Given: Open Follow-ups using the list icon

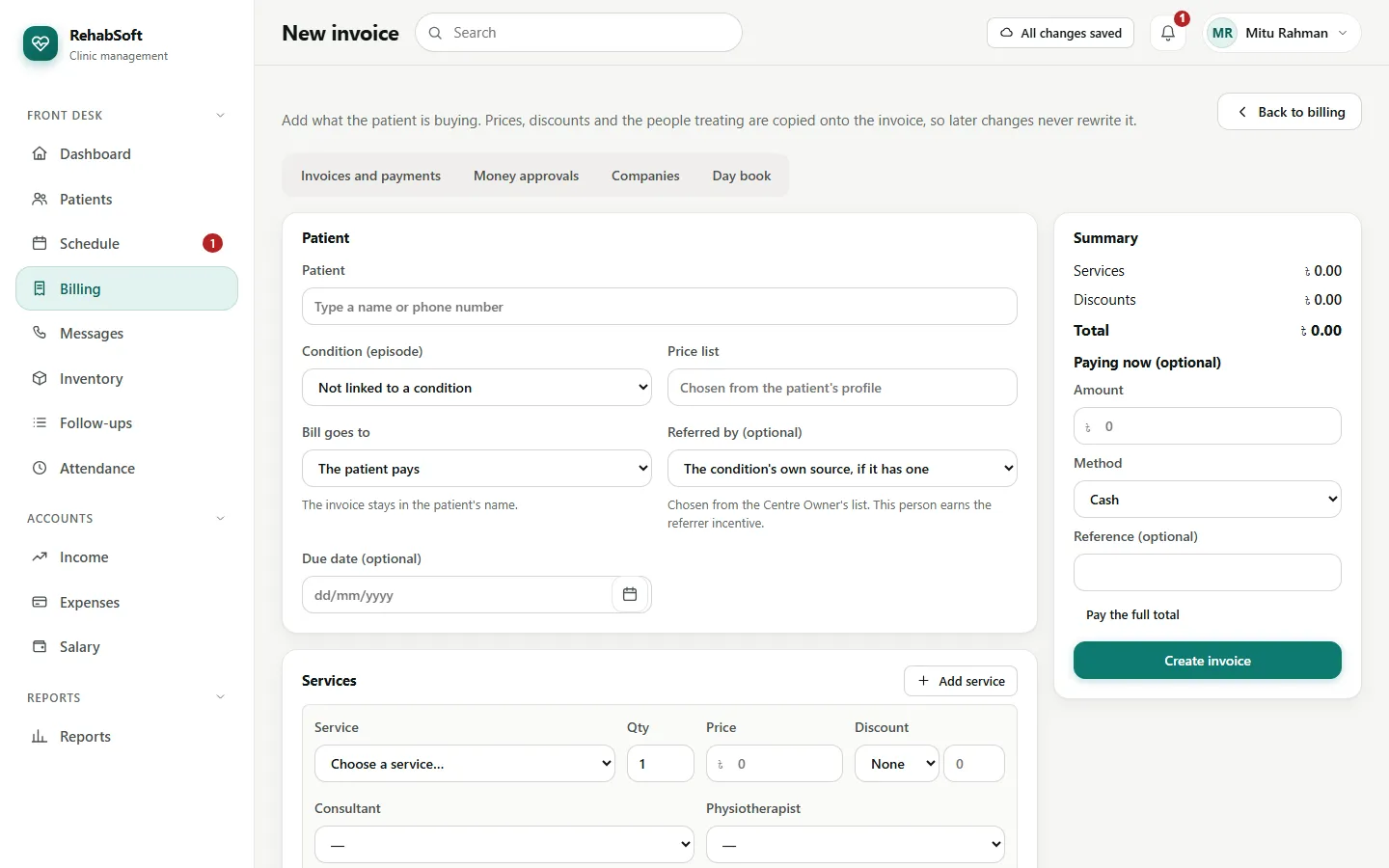Looking at the screenshot, I should pyautogui.click(x=40, y=422).
